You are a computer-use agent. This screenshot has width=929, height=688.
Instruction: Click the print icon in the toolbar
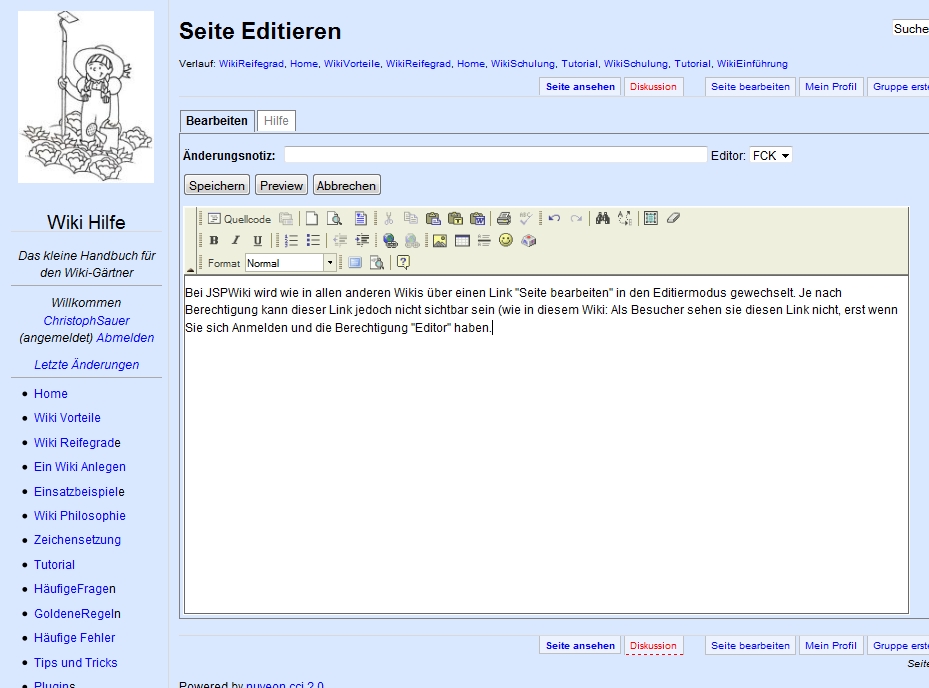(504, 219)
